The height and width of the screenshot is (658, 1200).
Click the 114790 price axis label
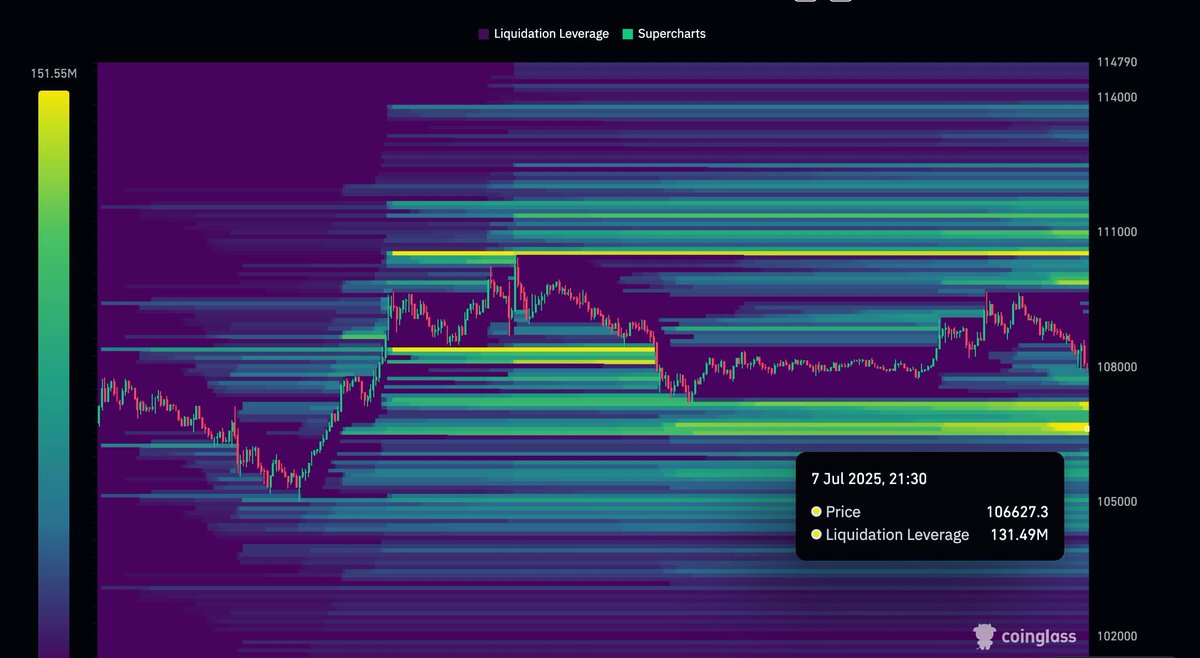[1117, 62]
